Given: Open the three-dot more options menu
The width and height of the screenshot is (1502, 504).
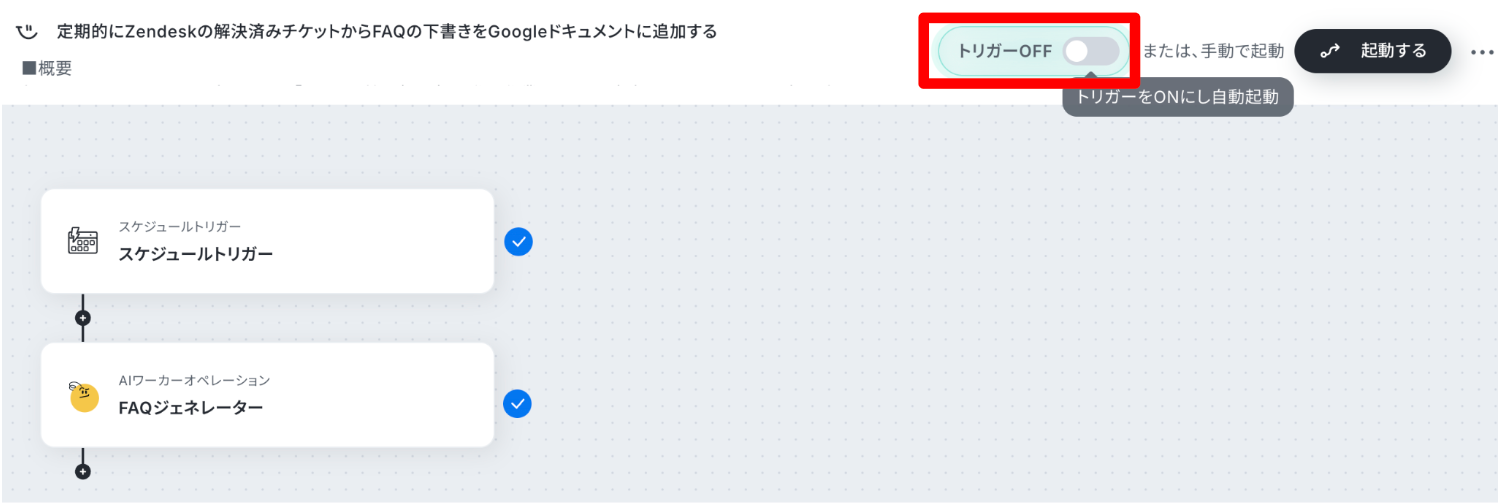Looking at the screenshot, I should point(1481,52).
